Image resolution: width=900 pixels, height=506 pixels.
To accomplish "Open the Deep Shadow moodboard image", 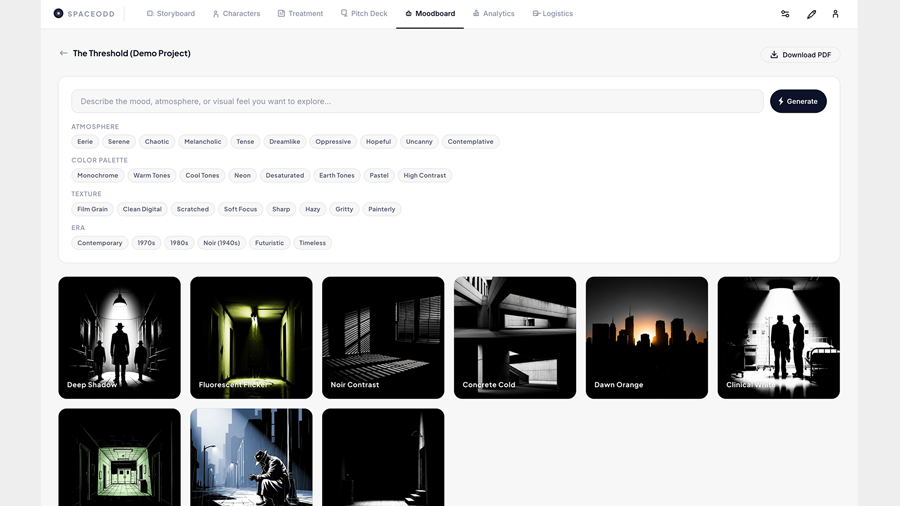I will 119,337.
